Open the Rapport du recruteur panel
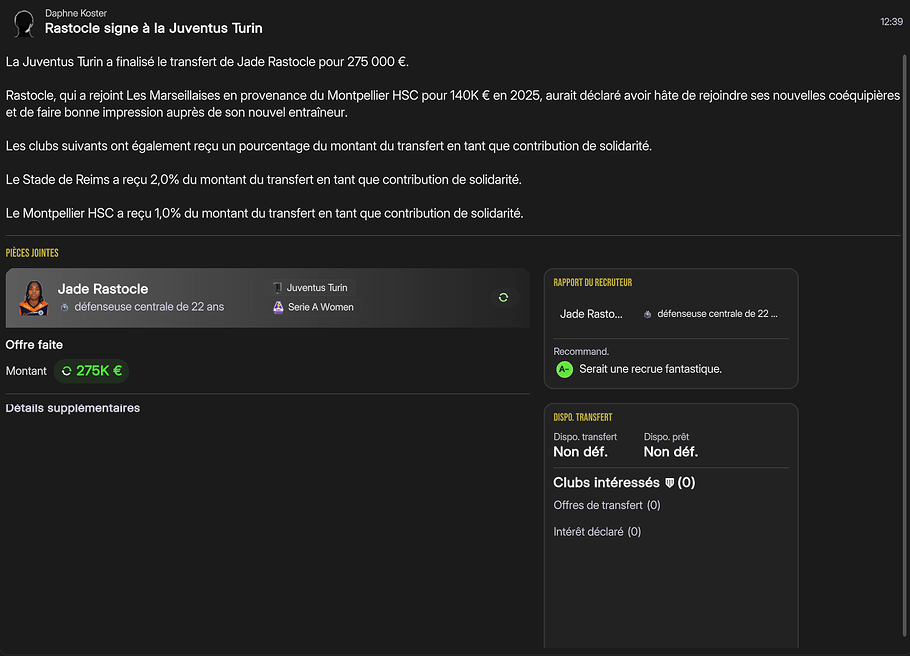Image resolution: width=910 pixels, height=656 pixels. pos(593,283)
